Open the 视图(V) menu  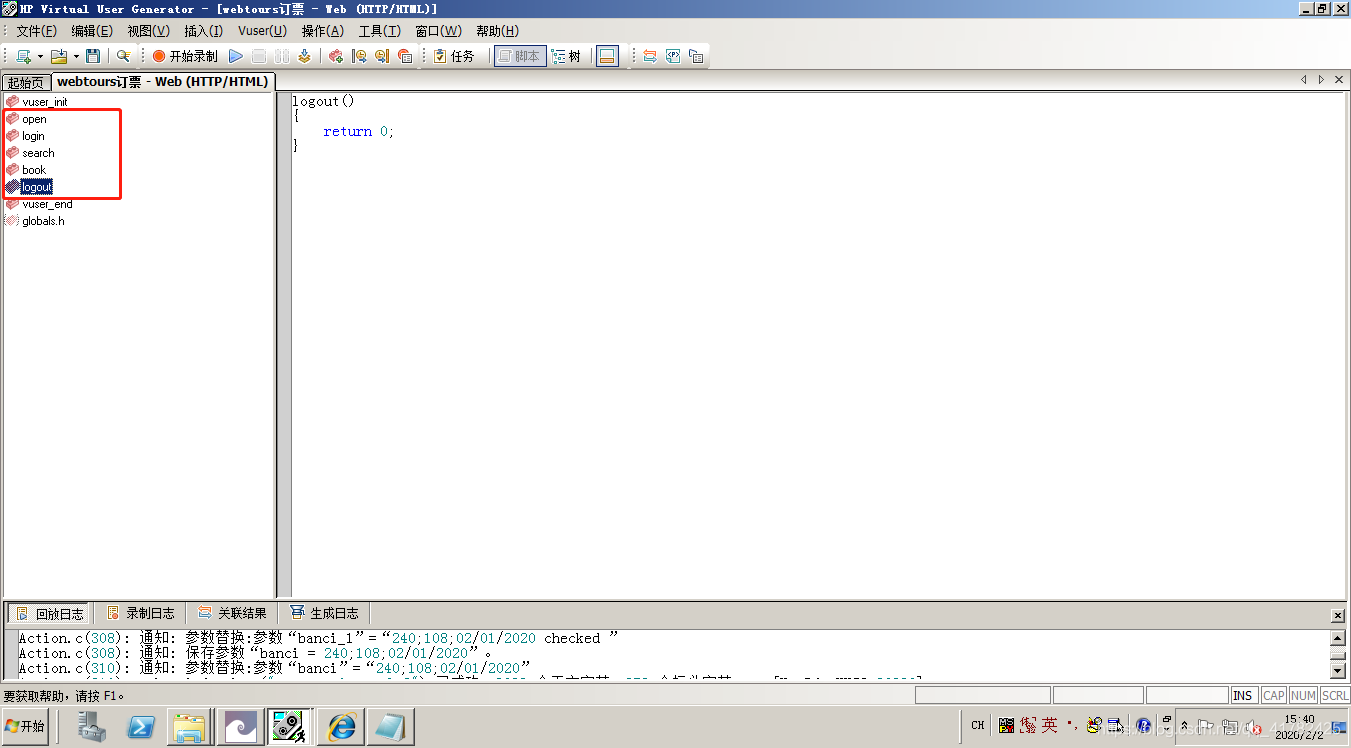pos(148,31)
